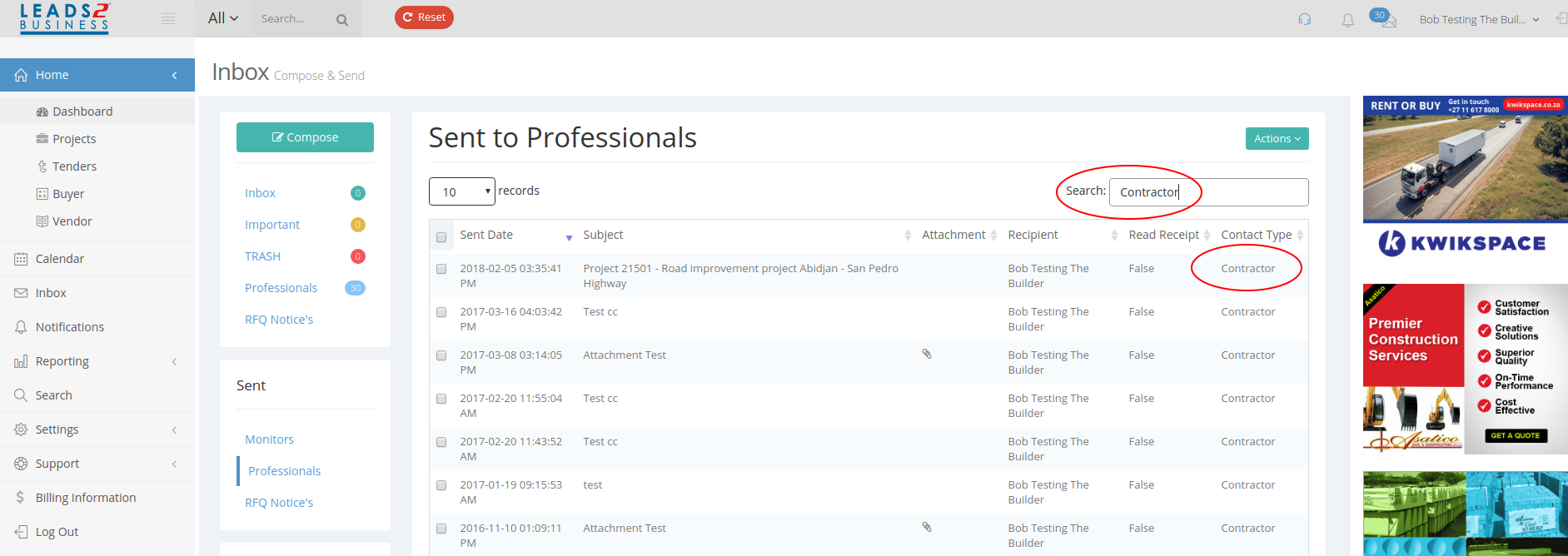Expand the Actions dropdown button
This screenshot has width=1568, height=556.
[1277, 139]
